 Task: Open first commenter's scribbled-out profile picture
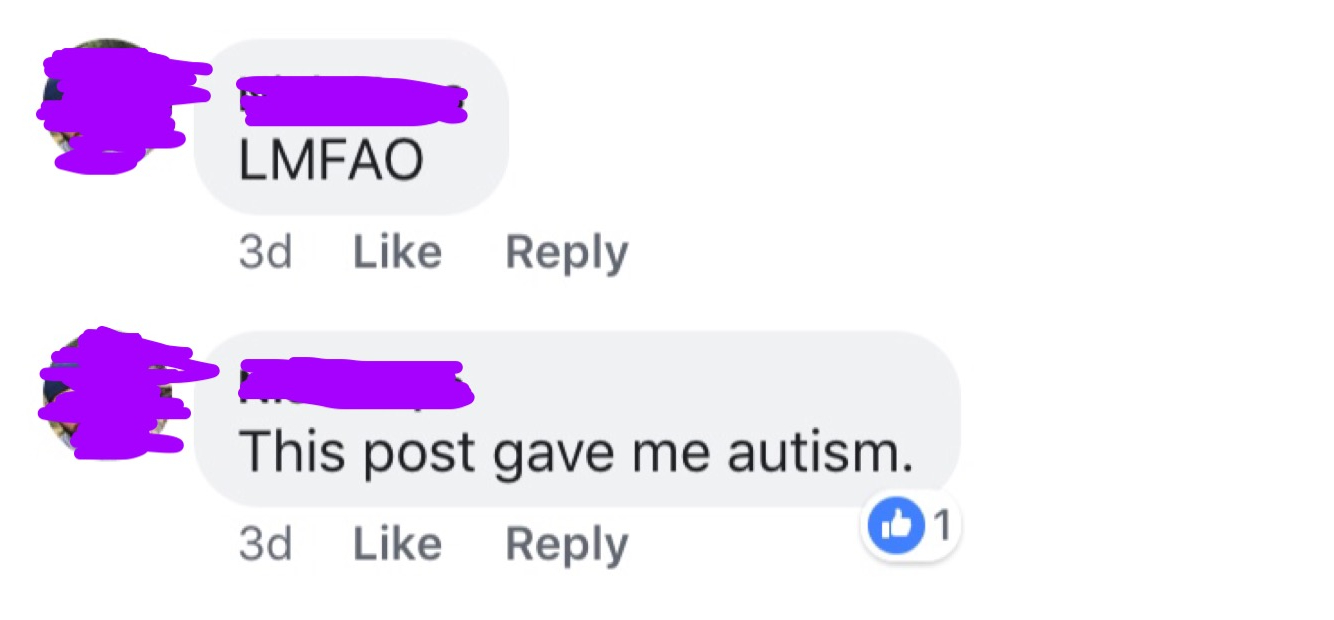pos(115,104)
